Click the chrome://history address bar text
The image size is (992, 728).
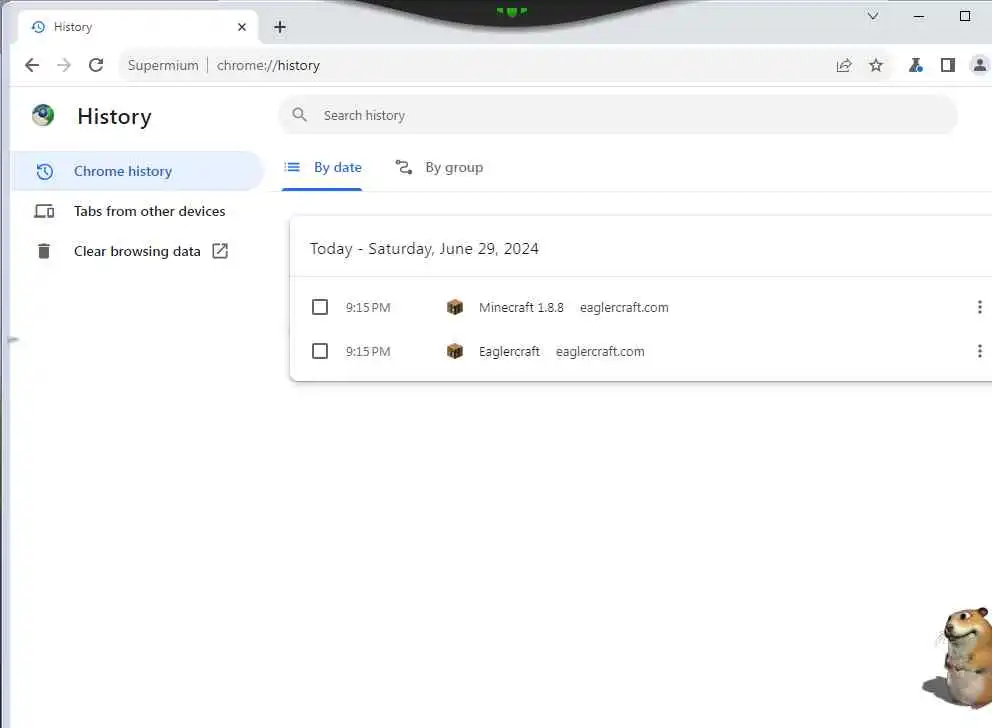pyautogui.click(x=268, y=65)
